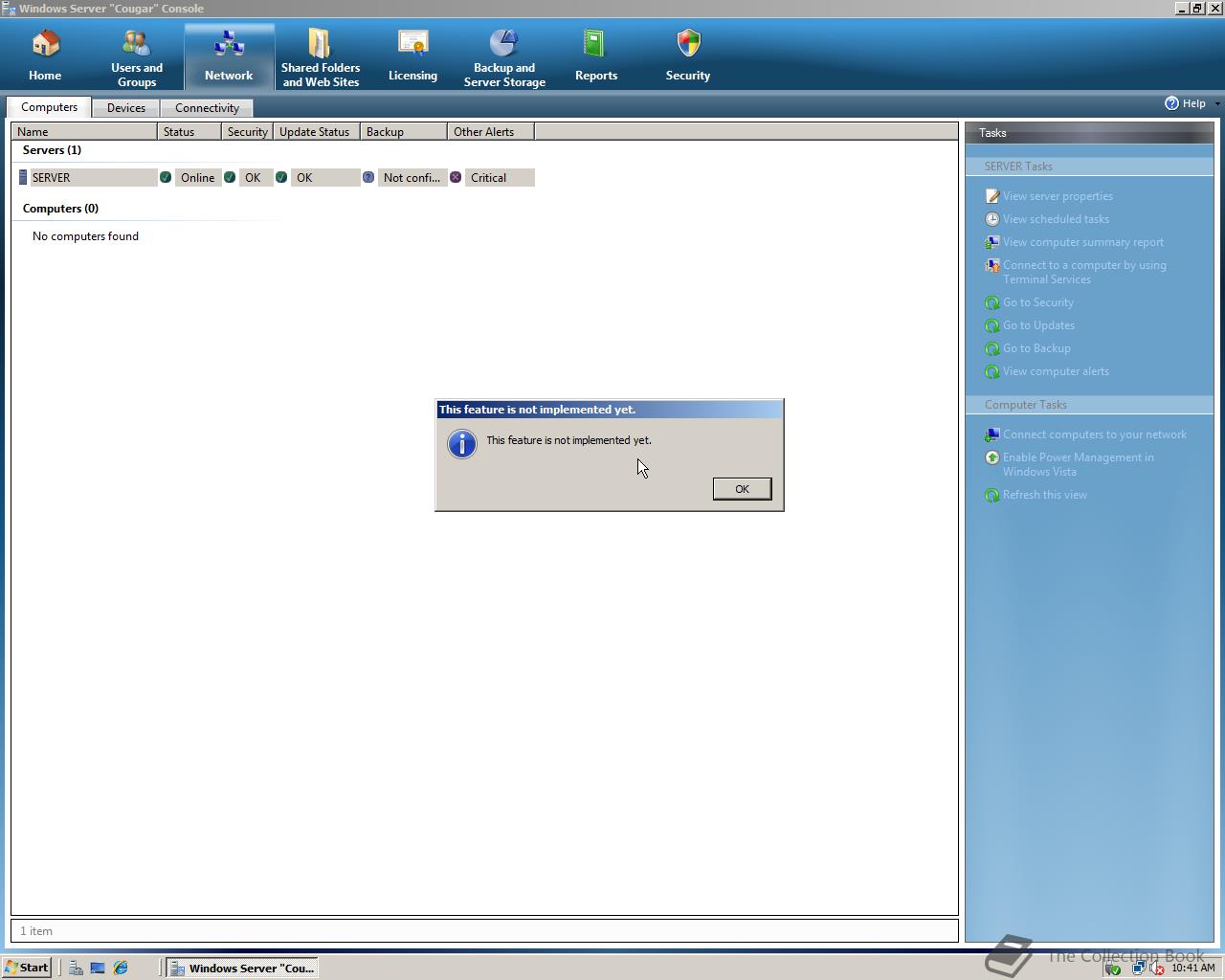
Task: Sort by the Status column header
Action: coord(189,131)
